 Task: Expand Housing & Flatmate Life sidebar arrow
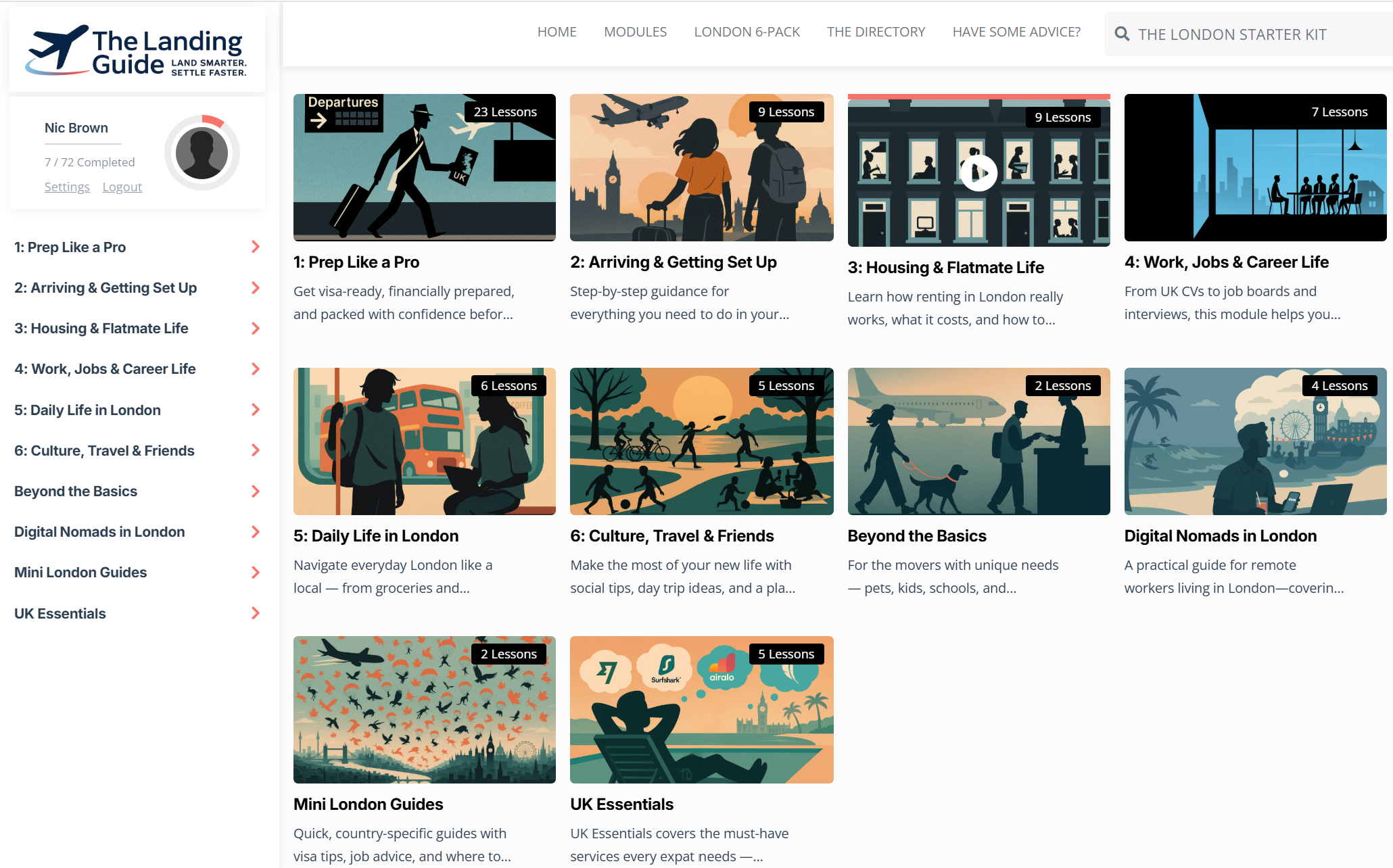point(256,329)
